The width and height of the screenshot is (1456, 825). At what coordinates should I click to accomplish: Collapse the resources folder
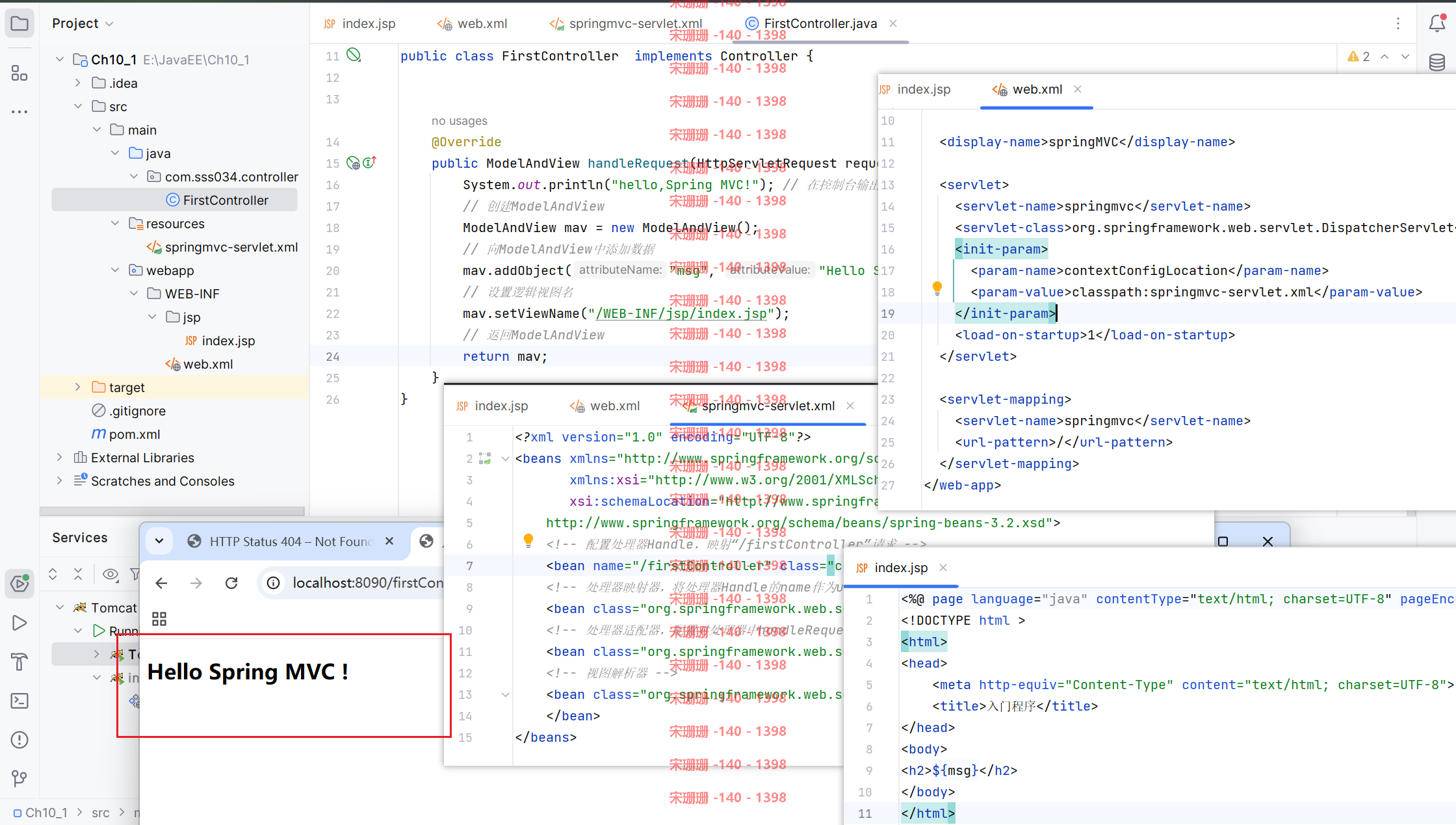115,223
